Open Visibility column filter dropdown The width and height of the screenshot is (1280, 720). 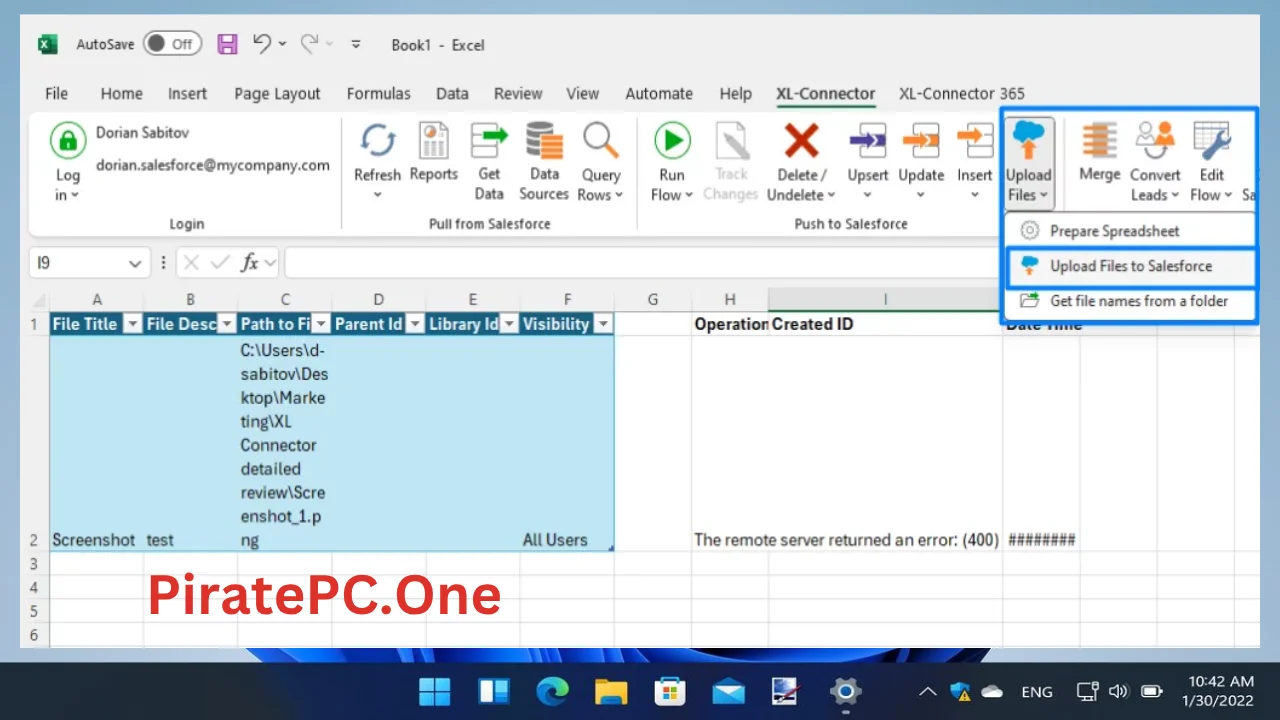(x=602, y=324)
